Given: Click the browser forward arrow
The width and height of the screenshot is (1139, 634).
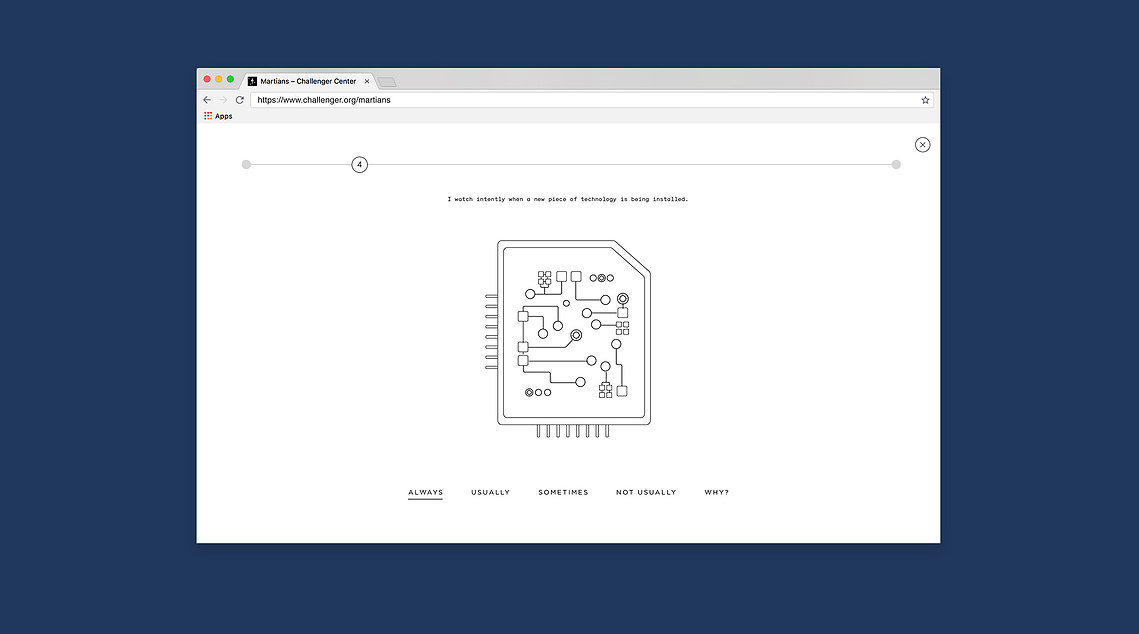Looking at the screenshot, I should tap(223, 100).
